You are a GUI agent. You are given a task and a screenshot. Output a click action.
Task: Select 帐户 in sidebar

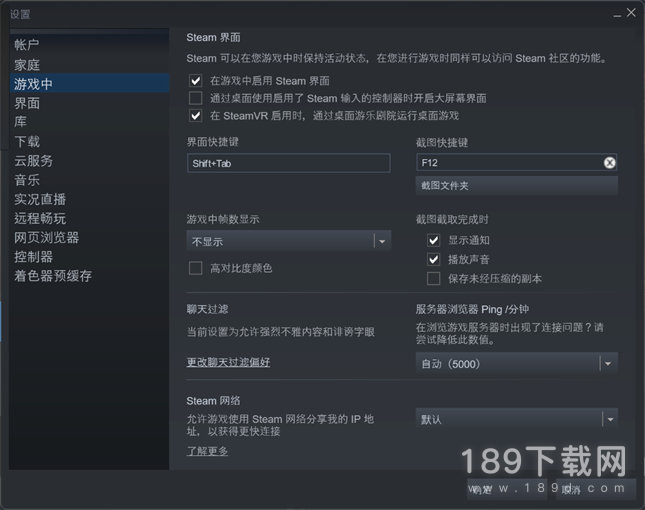tap(89, 44)
